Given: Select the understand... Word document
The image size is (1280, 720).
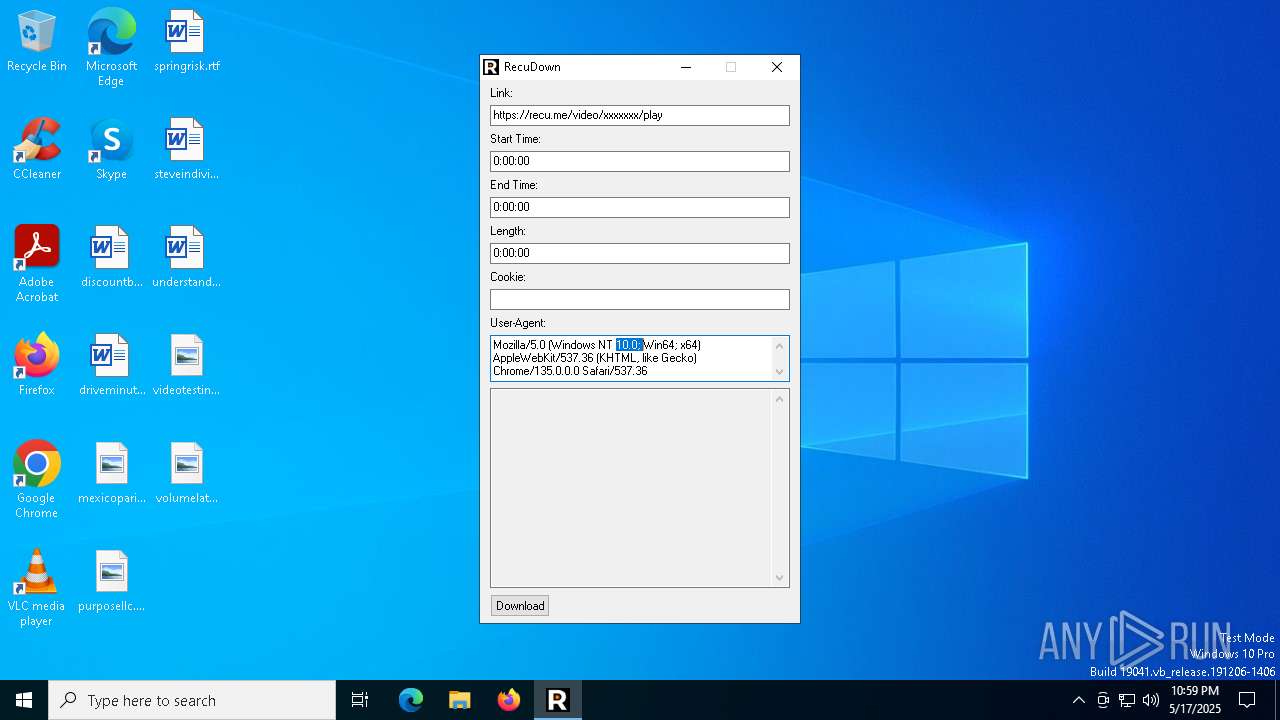Looking at the screenshot, I should (186, 258).
